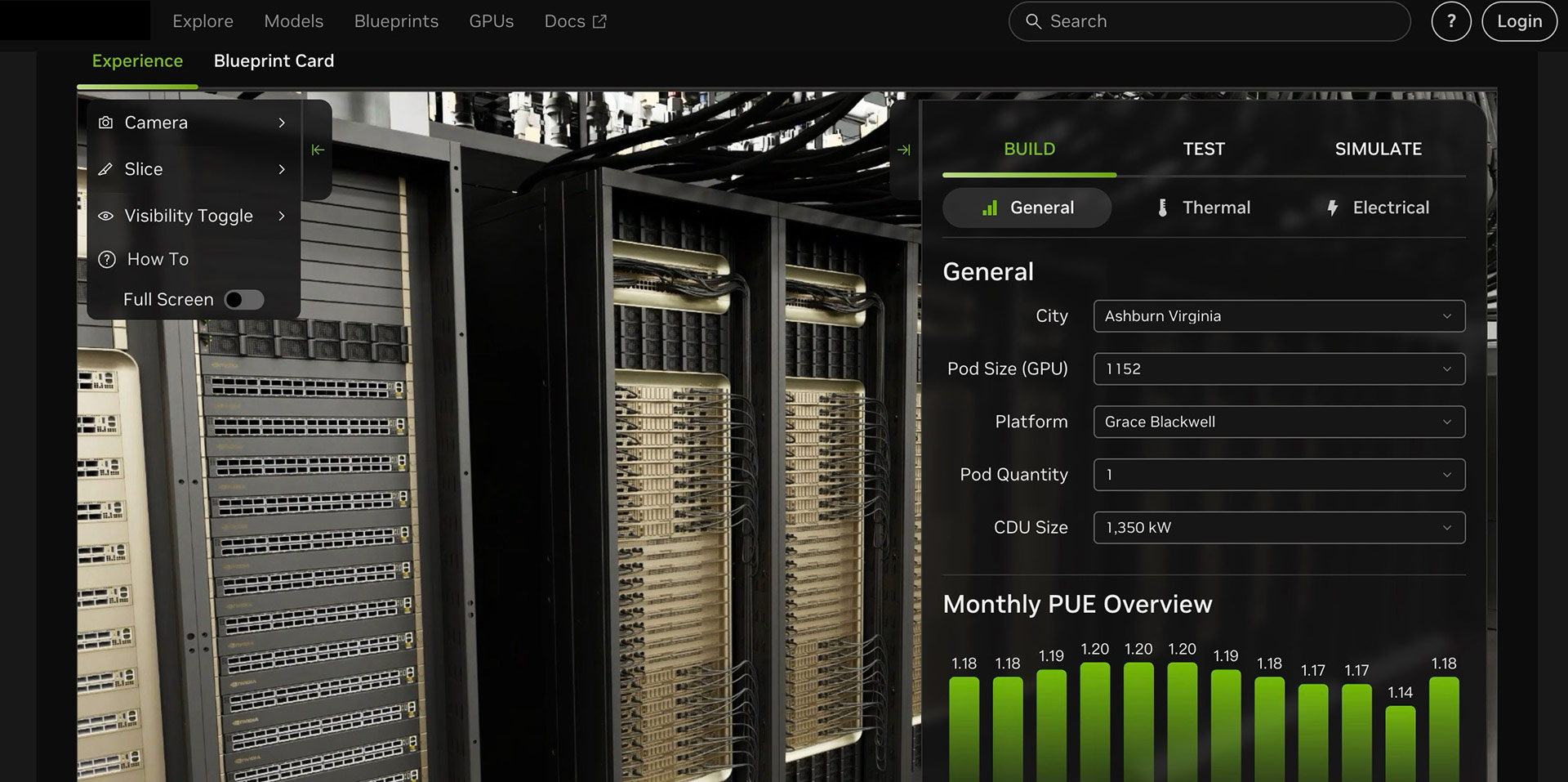Open the CDU Size dropdown
The image size is (1568, 782).
(x=1278, y=528)
